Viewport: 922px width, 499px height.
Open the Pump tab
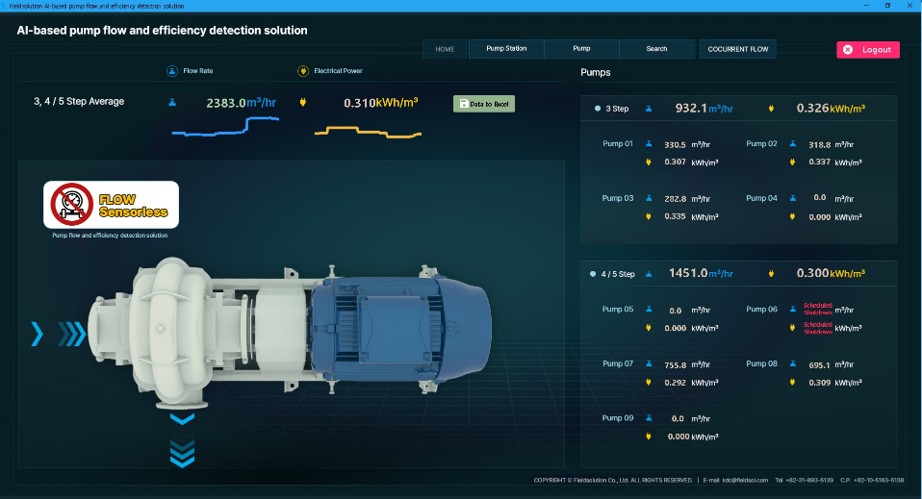[x=582, y=49]
